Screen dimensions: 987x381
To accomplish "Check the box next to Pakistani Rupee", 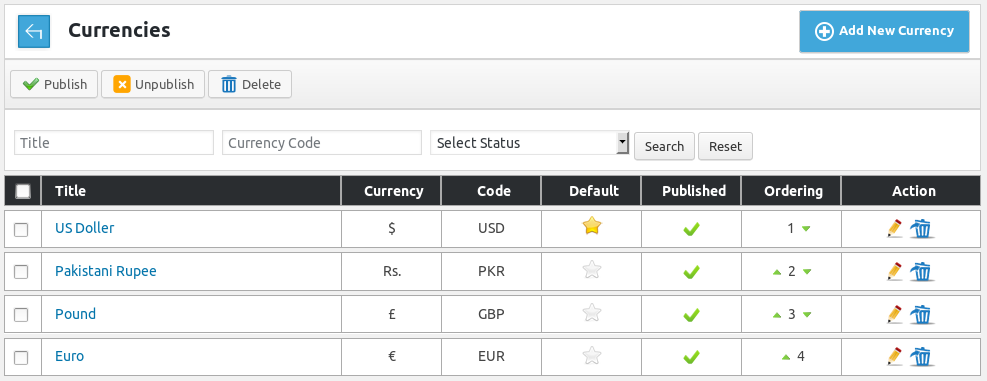I will 21,272.
